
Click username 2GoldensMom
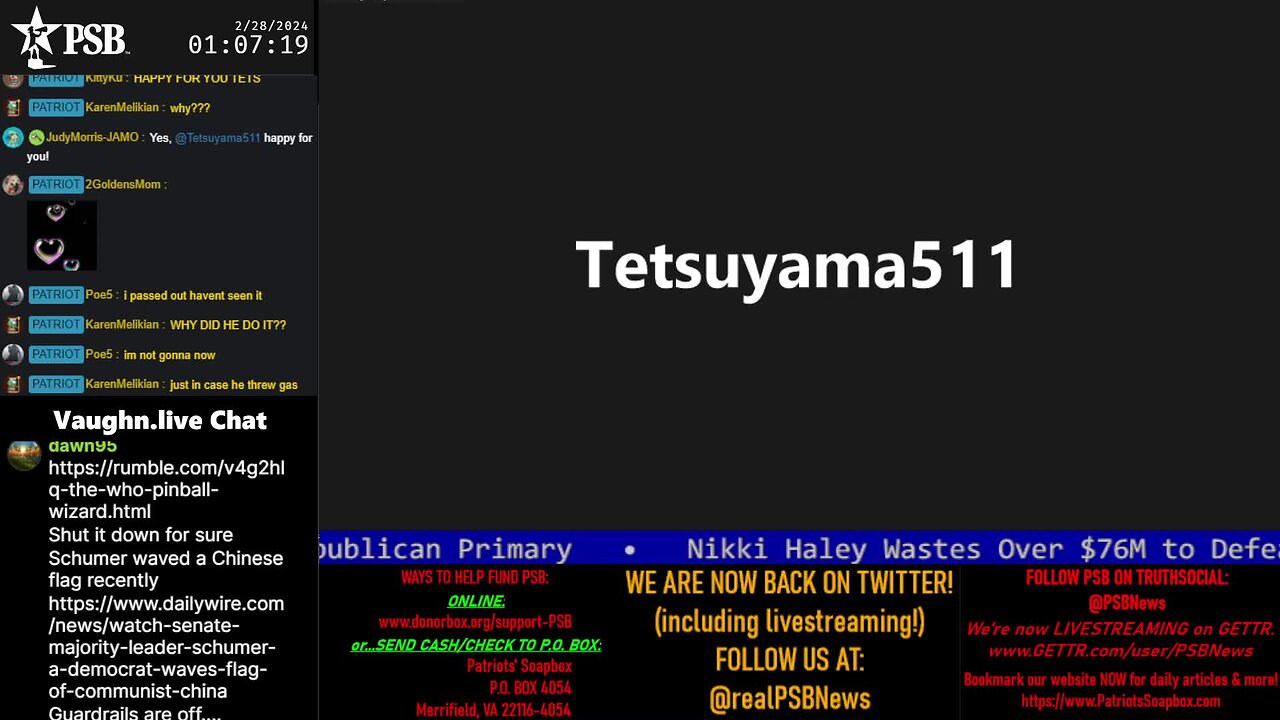click(123, 184)
